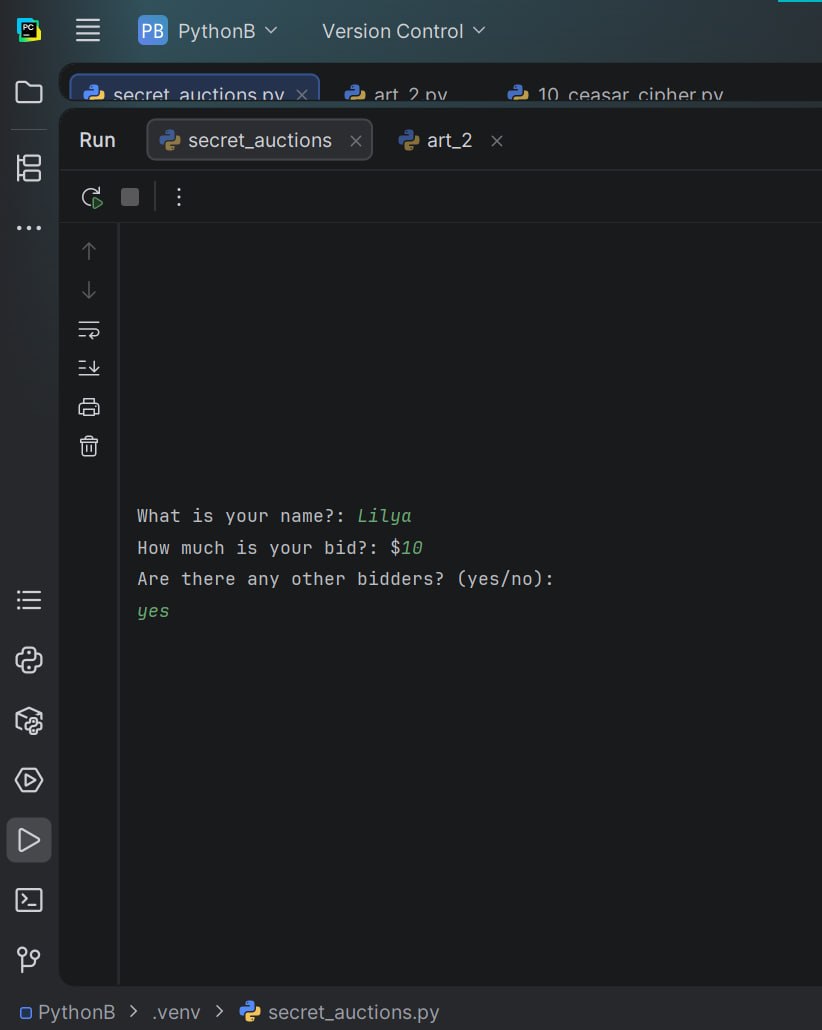This screenshot has width=822, height=1030.
Task: Clear all console output
Action: click(x=89, y=446)
